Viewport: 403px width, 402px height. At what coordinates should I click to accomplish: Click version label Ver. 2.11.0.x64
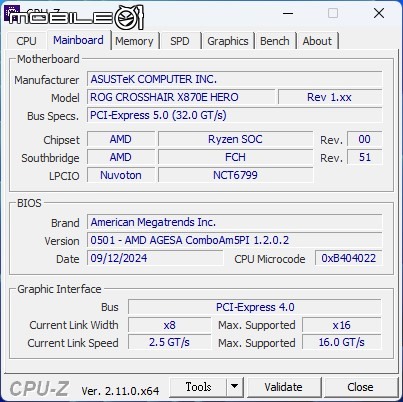(x=120, y=391)
